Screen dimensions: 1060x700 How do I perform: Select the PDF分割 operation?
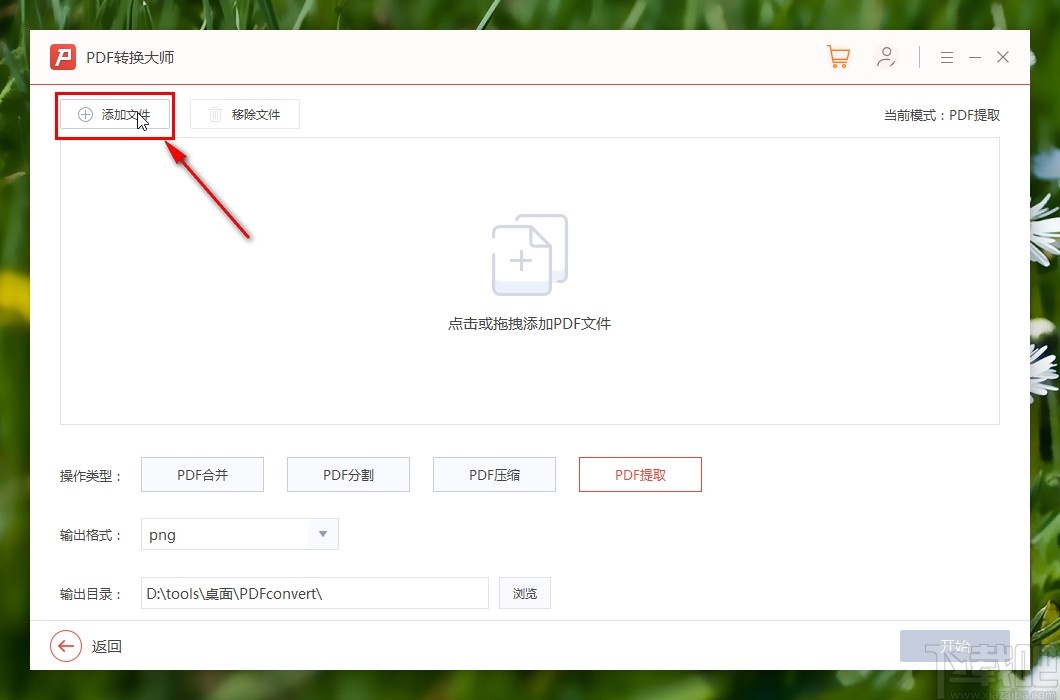[x=348, y=474]
